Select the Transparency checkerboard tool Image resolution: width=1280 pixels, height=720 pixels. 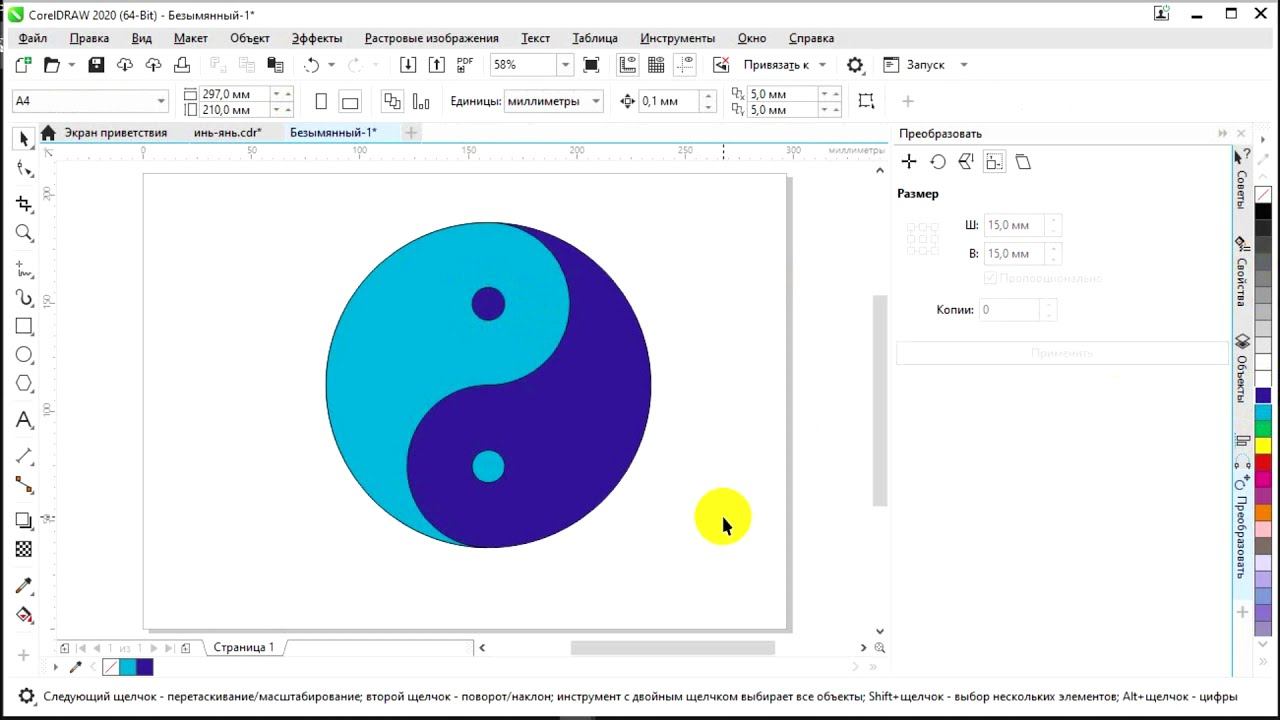24,549
